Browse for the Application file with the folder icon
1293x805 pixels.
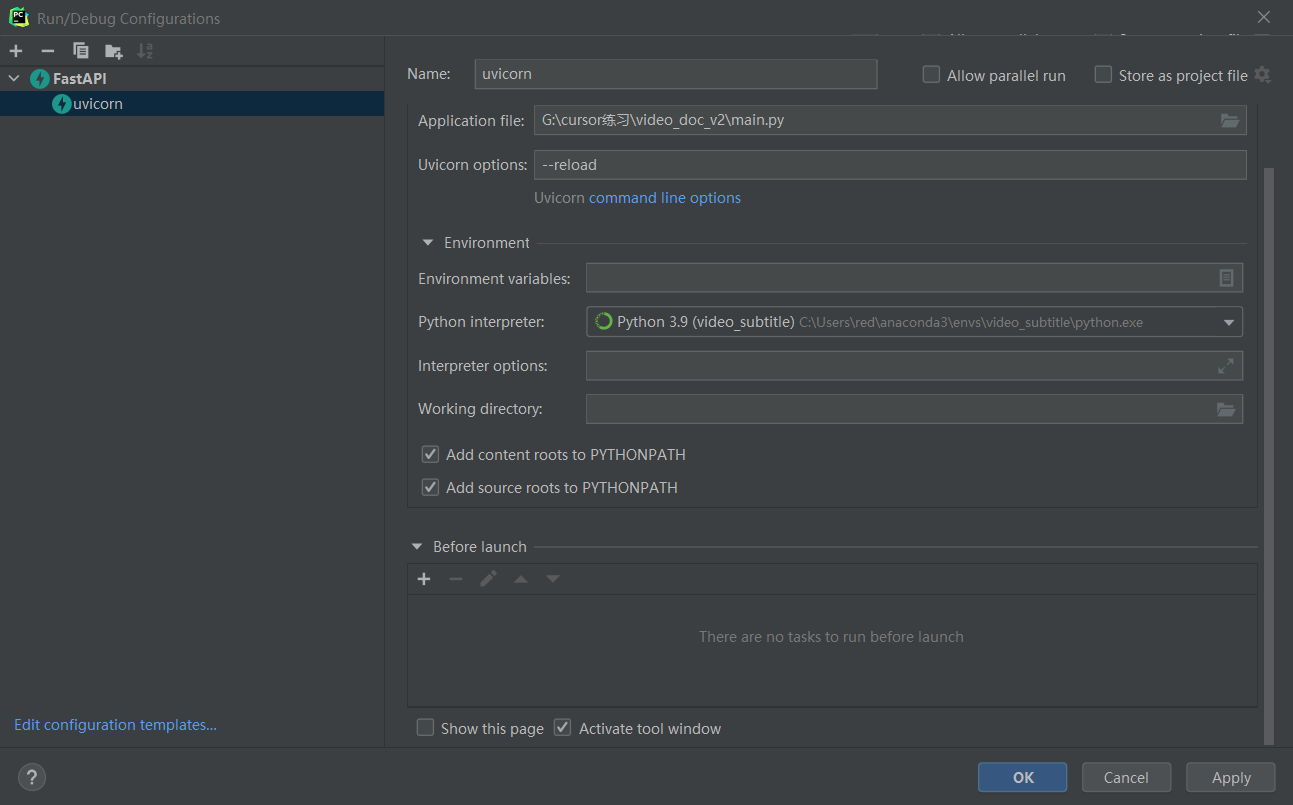pos(1229,121)
